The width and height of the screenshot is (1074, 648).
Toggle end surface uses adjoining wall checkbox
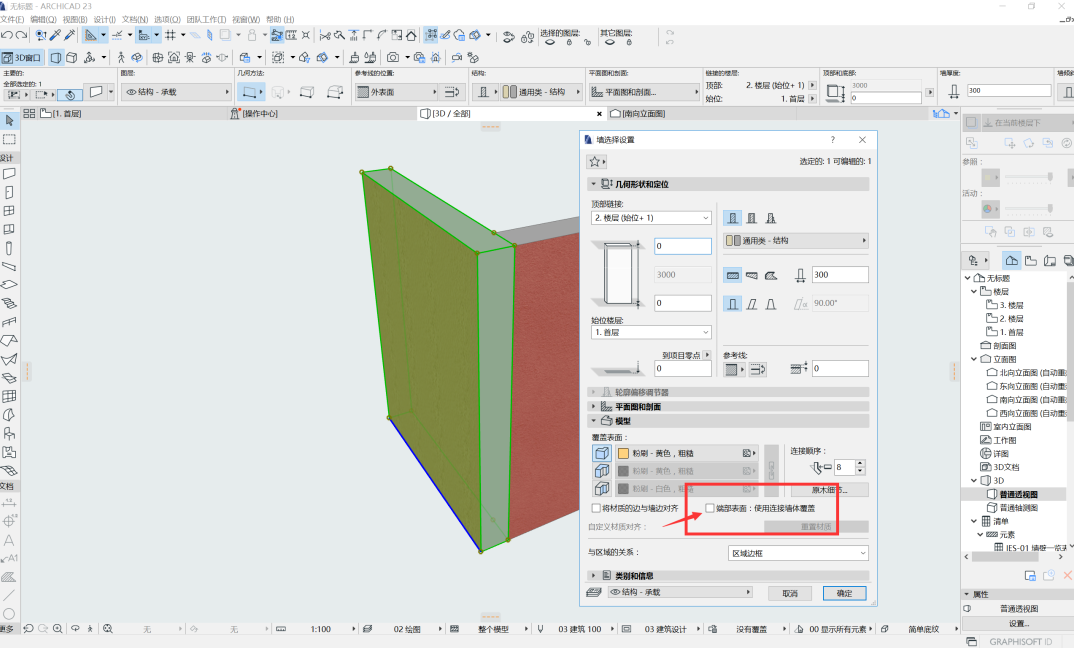[x=710, y=508]
